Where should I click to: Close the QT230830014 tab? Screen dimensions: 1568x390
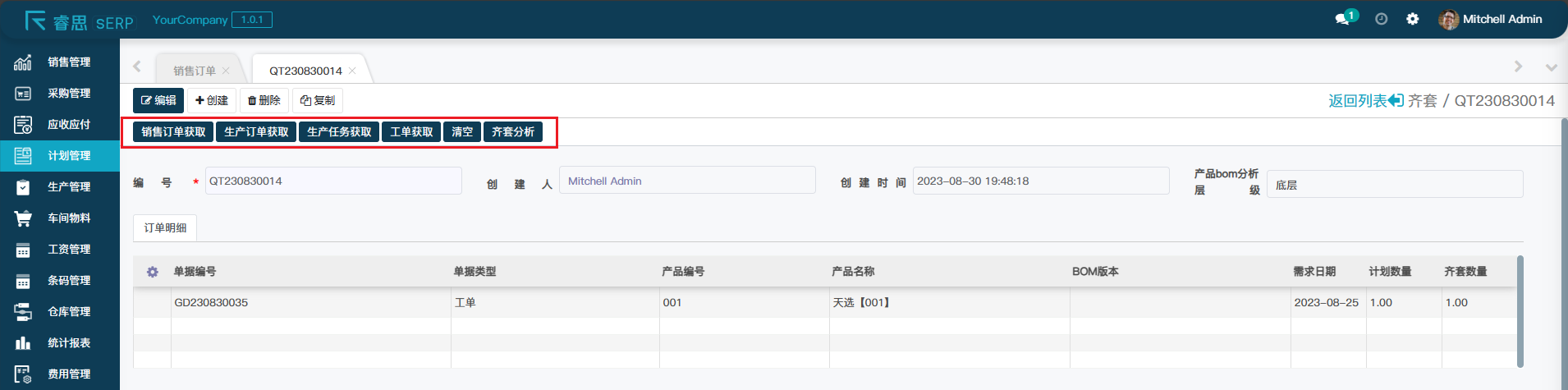pos(352,71)
